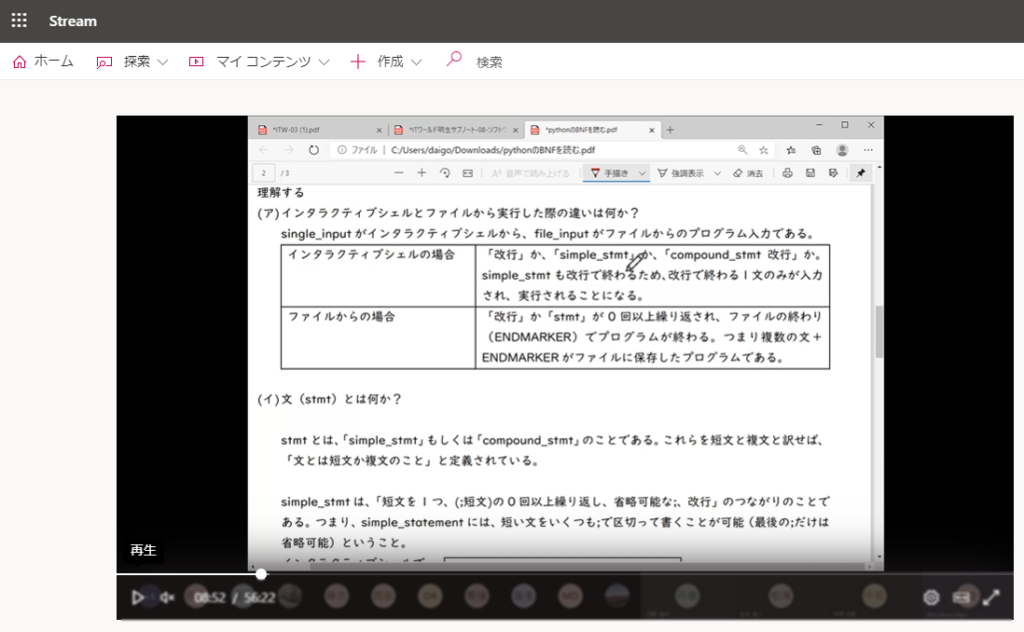Open the app launcher grid icon

(x=19, y=21)
